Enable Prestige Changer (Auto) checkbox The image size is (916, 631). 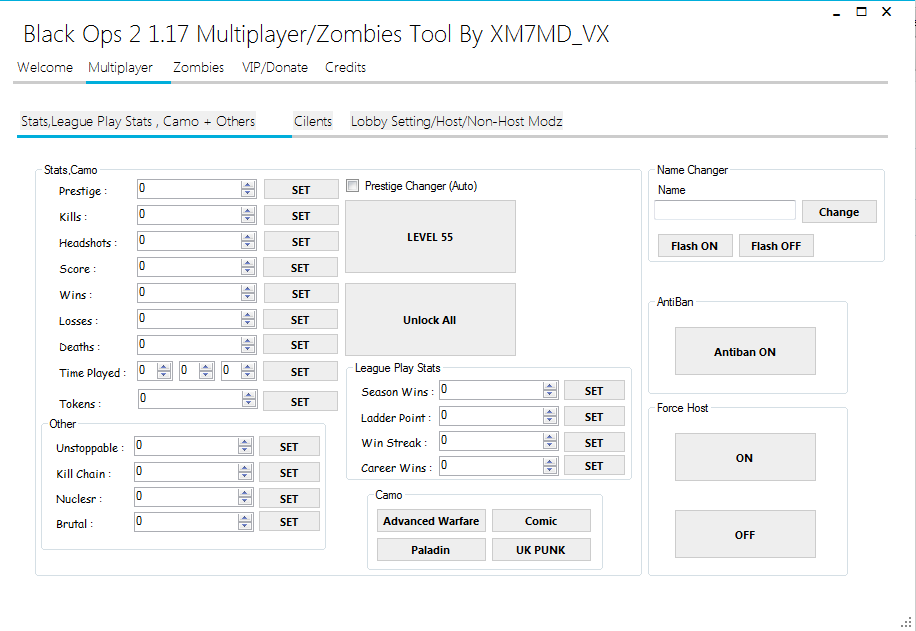click(352, 186)
